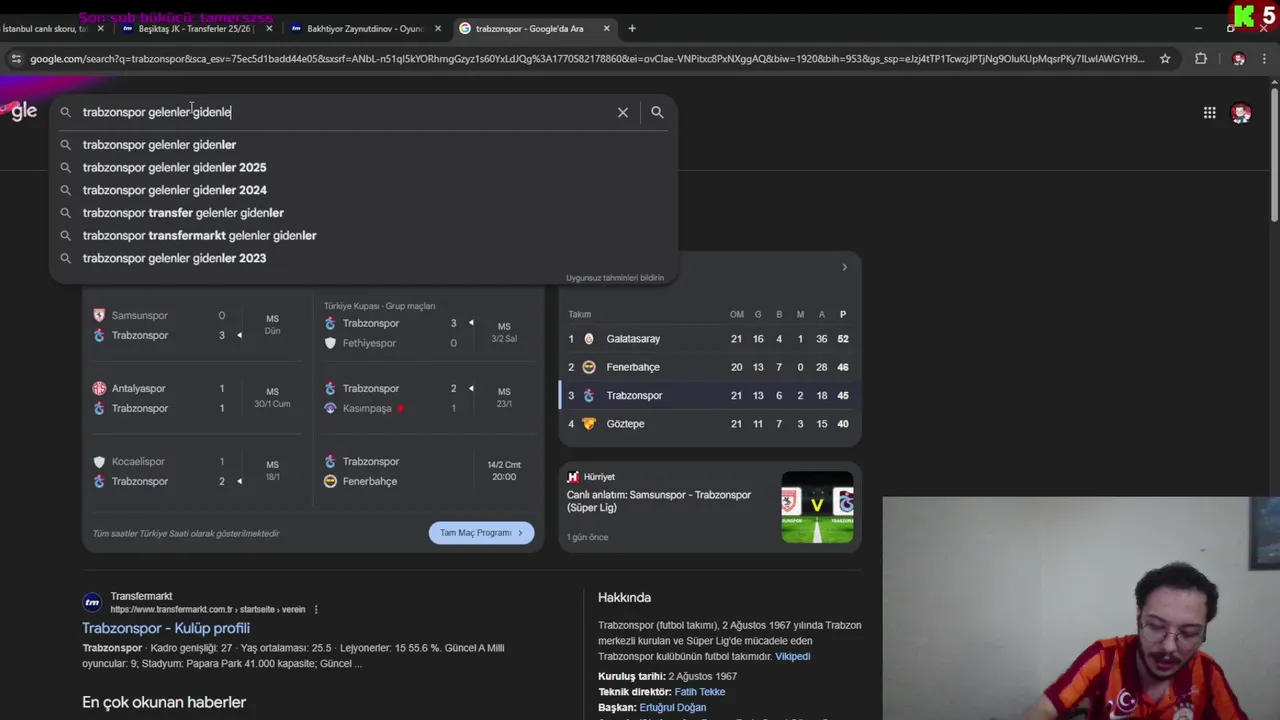Image resolution: width=1280 pixels, height=720 pixels.
Task: Expand standings with right chevron arrow
Action: coord(844,267)
